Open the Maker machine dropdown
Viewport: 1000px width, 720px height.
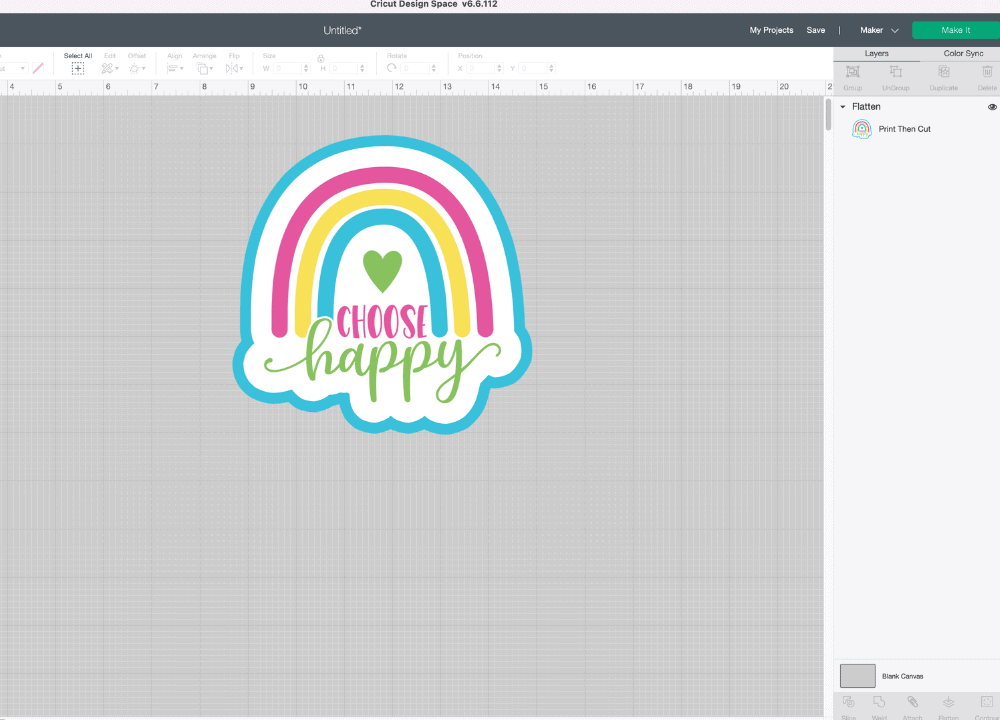point(879,30)
